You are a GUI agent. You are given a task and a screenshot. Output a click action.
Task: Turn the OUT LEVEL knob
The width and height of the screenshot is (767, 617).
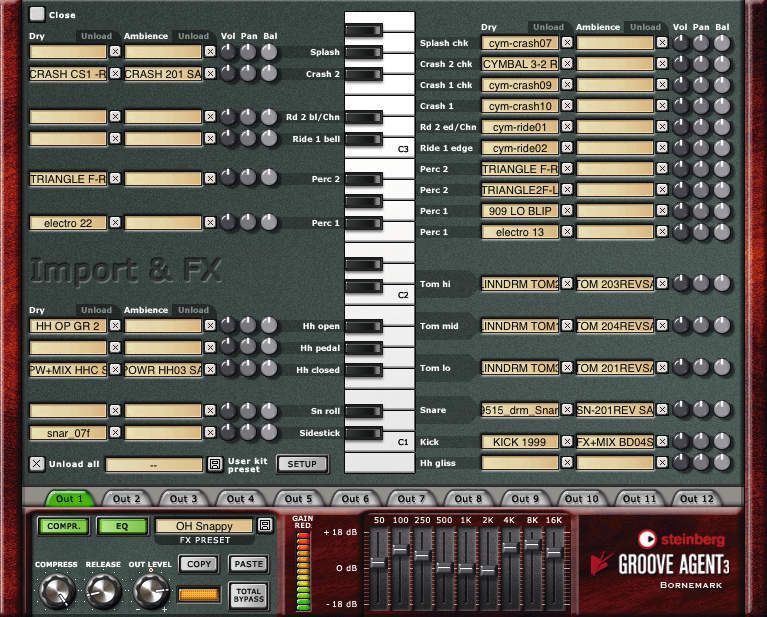point(151,591)
